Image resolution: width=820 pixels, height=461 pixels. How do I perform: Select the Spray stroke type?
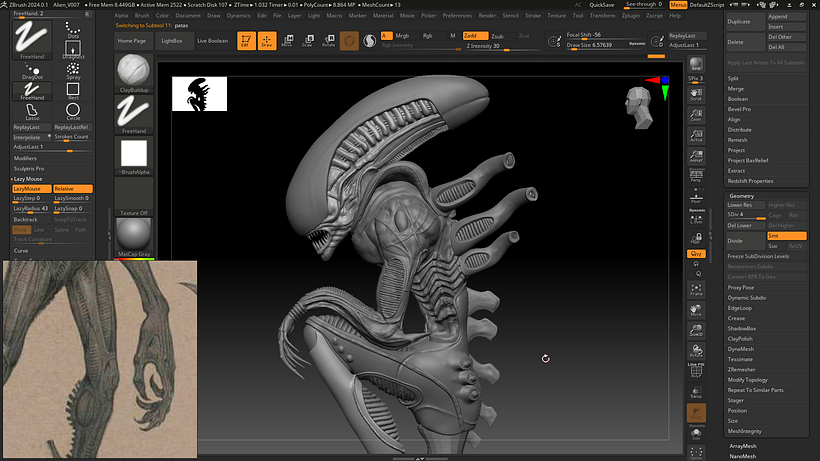point(73,71)
